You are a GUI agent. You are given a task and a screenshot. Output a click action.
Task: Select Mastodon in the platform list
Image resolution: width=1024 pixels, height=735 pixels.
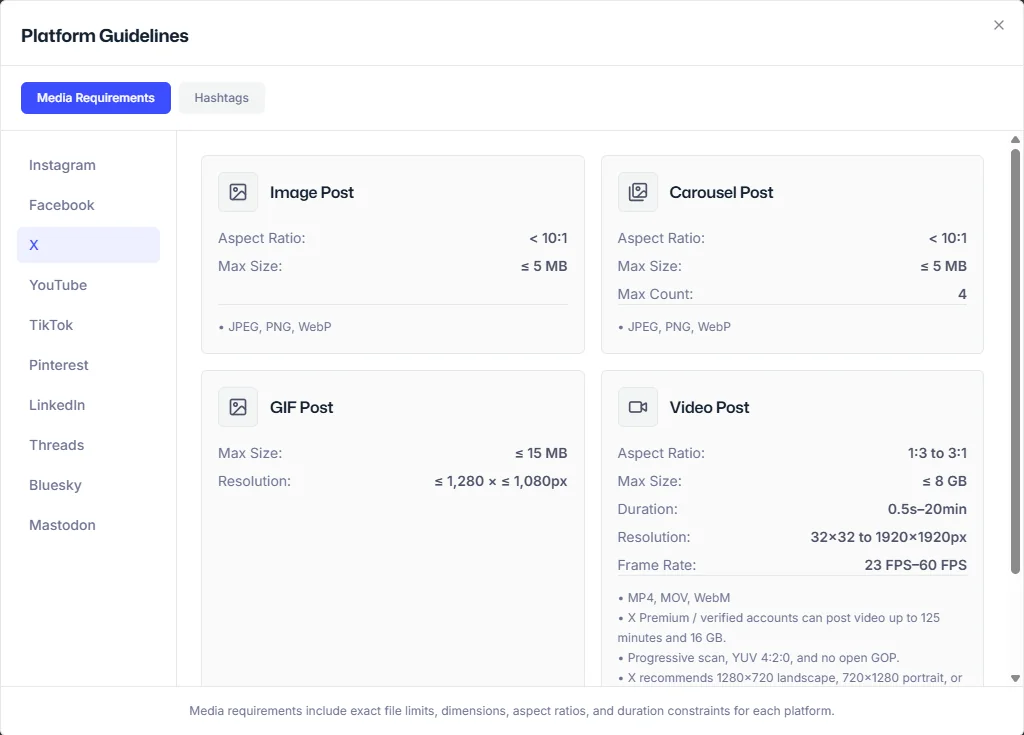tap(88, 525)
